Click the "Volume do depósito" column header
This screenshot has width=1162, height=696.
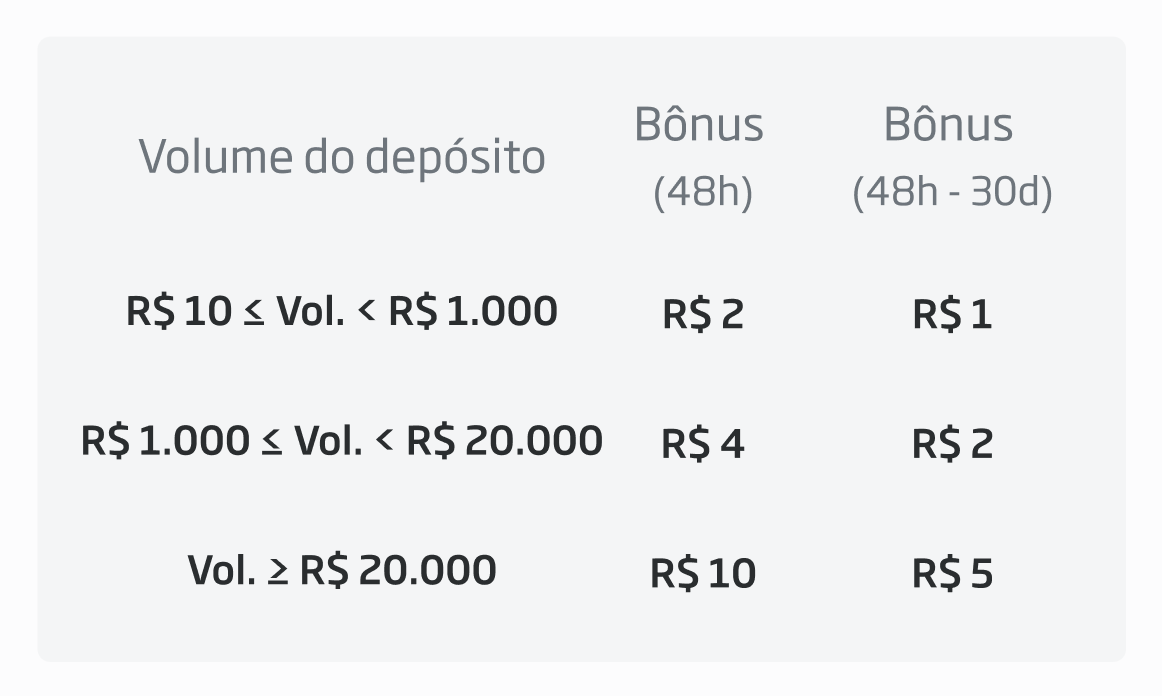point(342,157)
